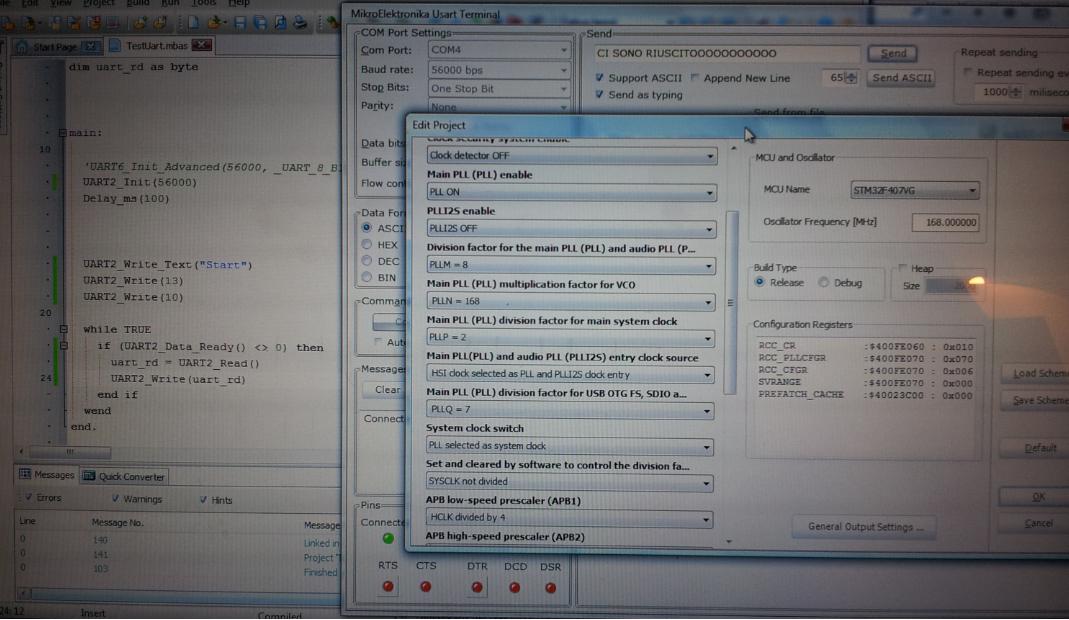1069x620 pixels.
Task: Collapse the while TRUE code block
Action: click(x=63, y=329)
